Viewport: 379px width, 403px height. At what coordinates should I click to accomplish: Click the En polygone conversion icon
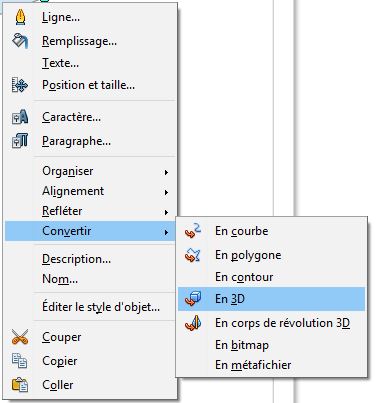pos(193,255)
